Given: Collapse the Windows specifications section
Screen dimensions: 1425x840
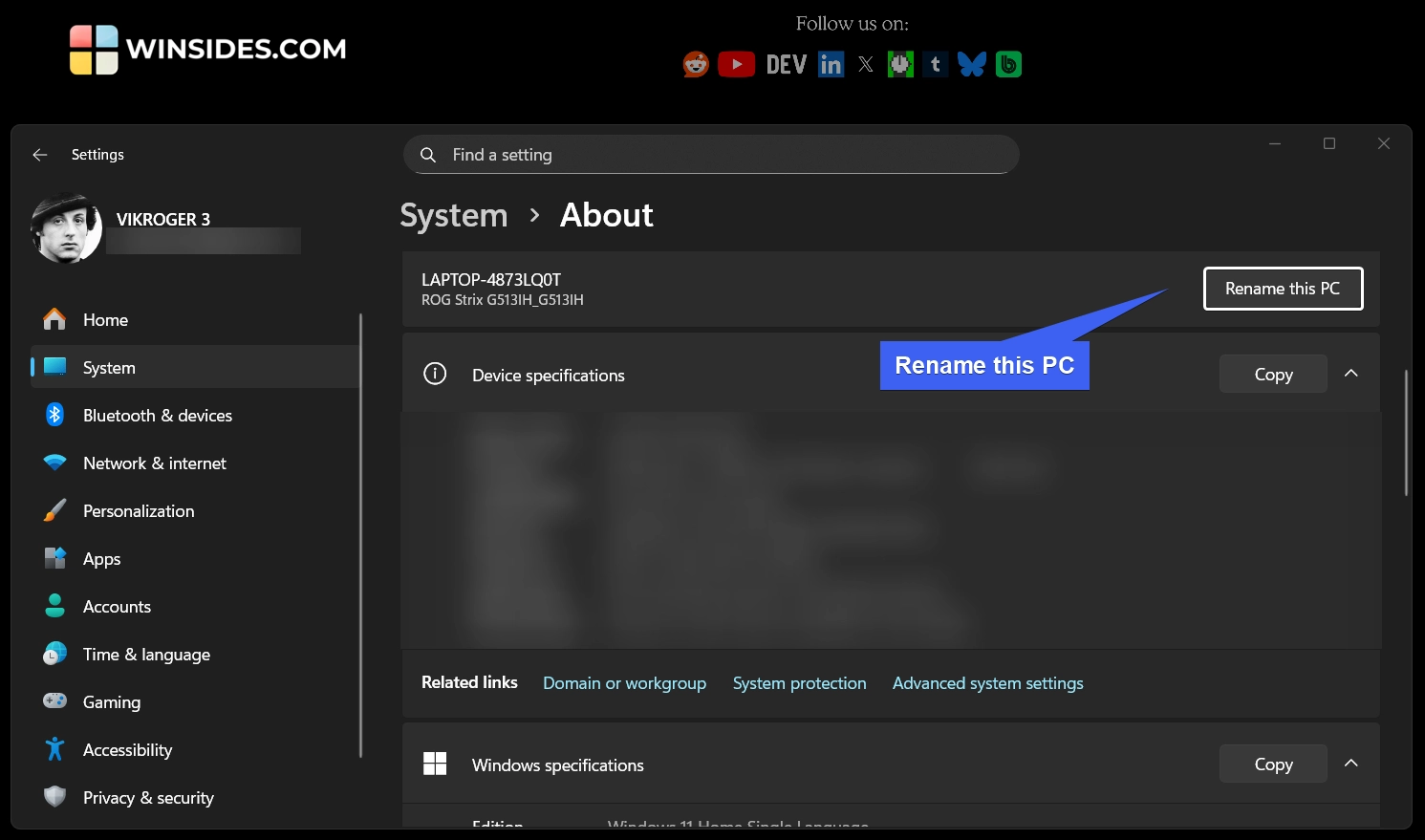Looking at the screenshot, I should point(1350,764).
